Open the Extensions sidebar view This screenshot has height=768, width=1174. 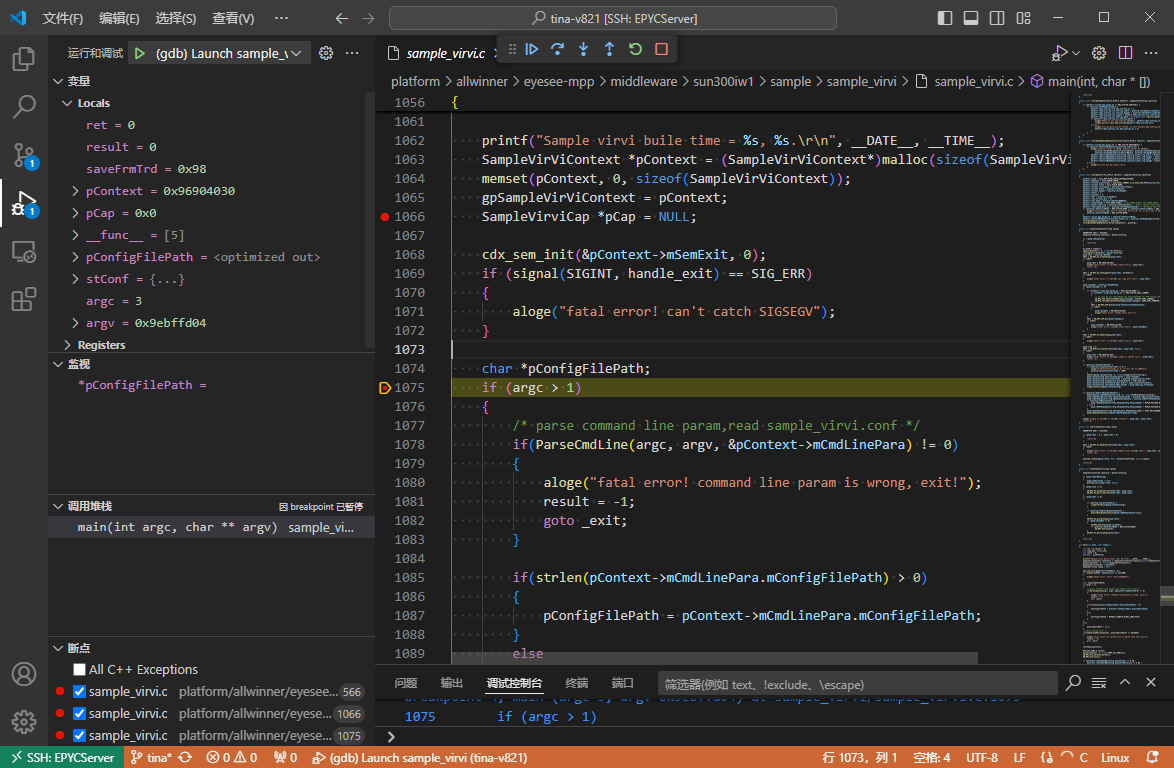[x=24, y=299]
